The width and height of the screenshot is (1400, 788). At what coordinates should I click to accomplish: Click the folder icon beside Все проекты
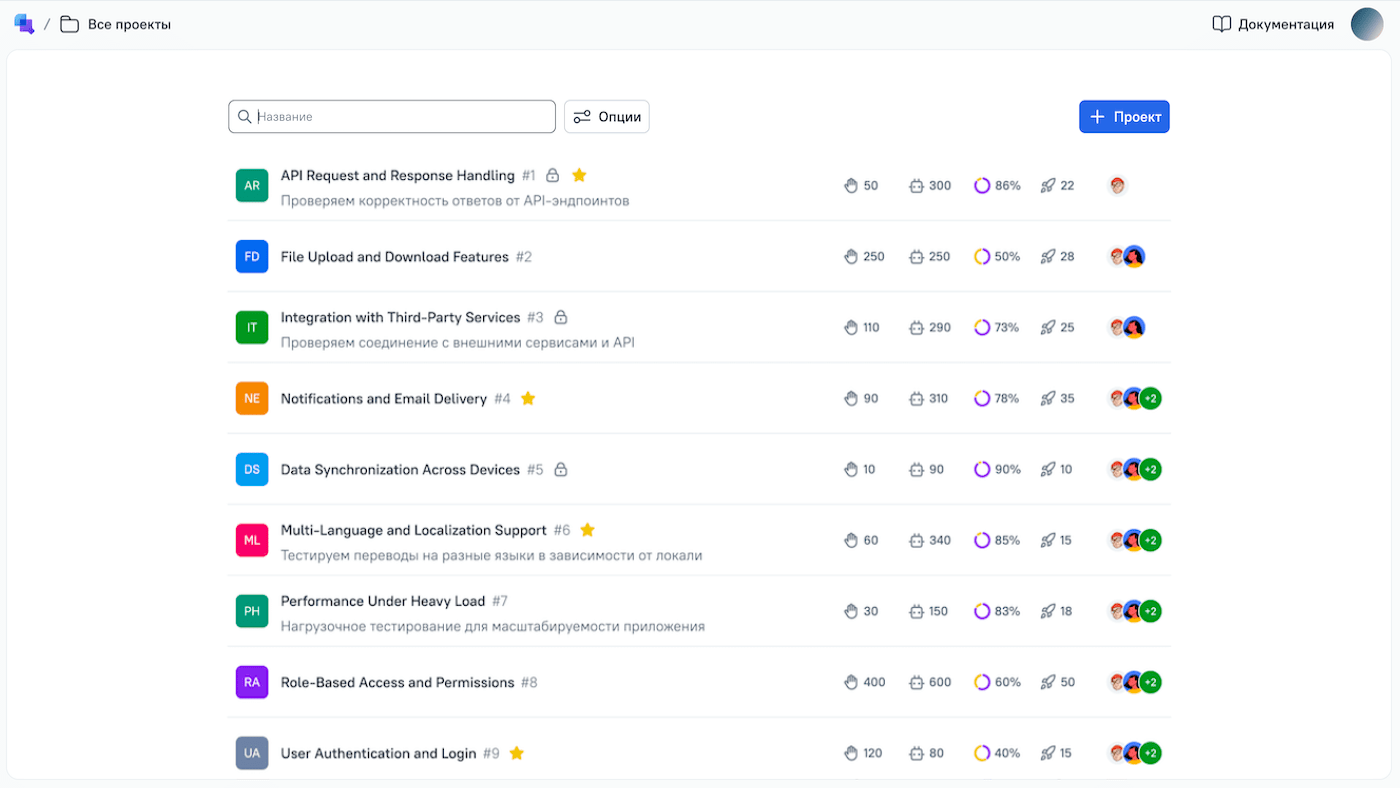[x=69, y=24]
